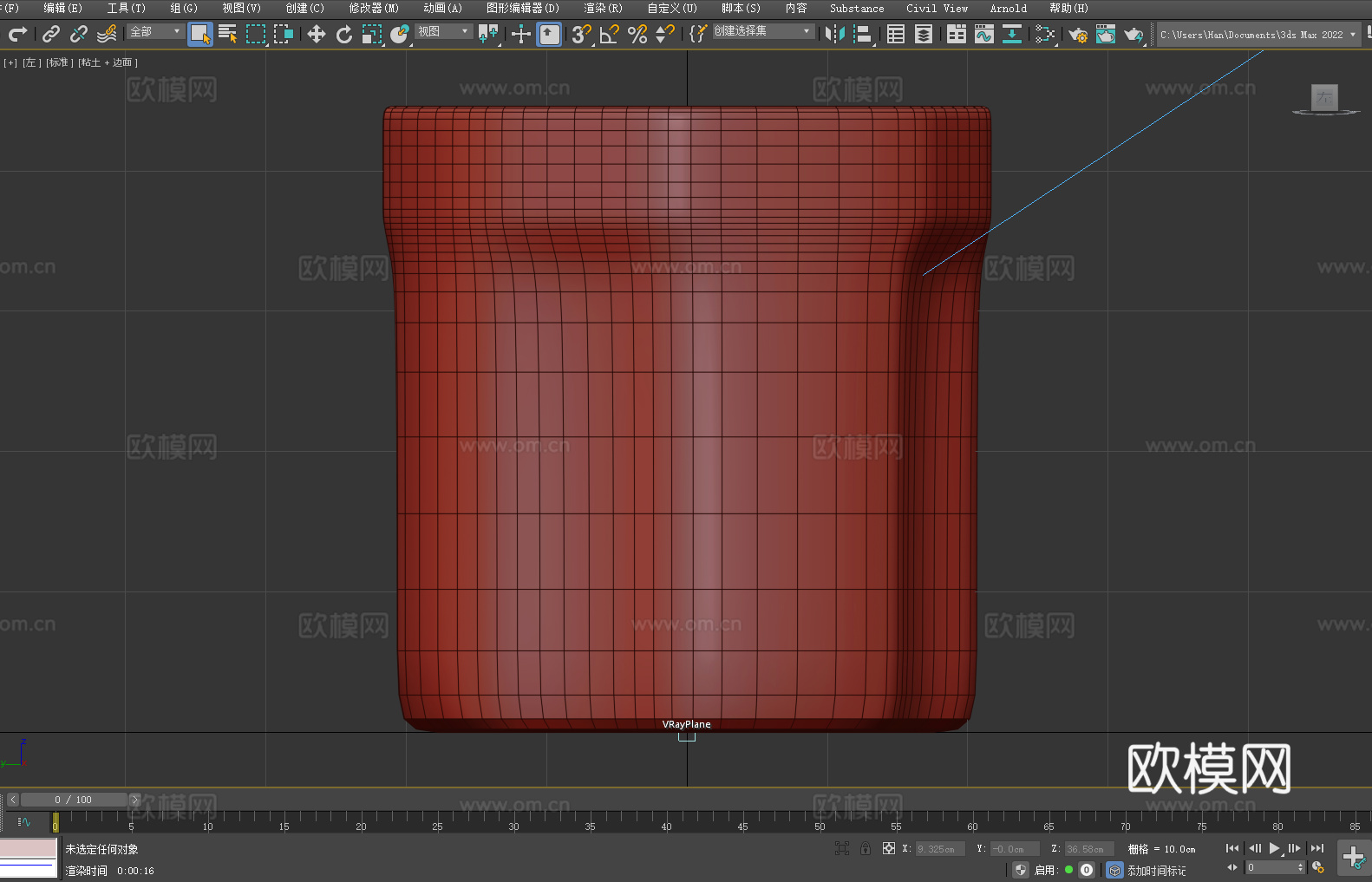Open the 编辑(E) menu

coord(62,9)
